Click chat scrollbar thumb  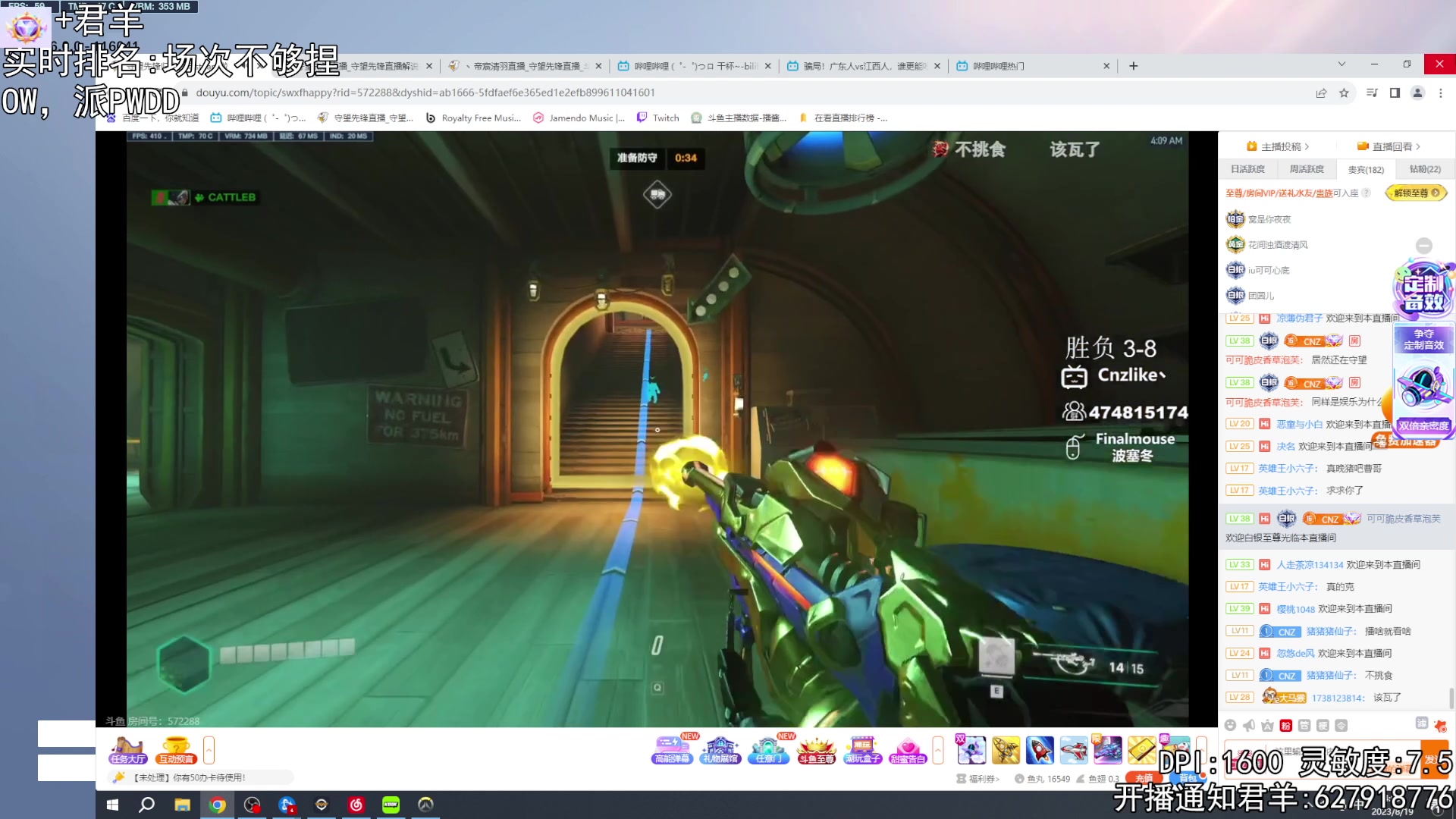coord(1451,697)
